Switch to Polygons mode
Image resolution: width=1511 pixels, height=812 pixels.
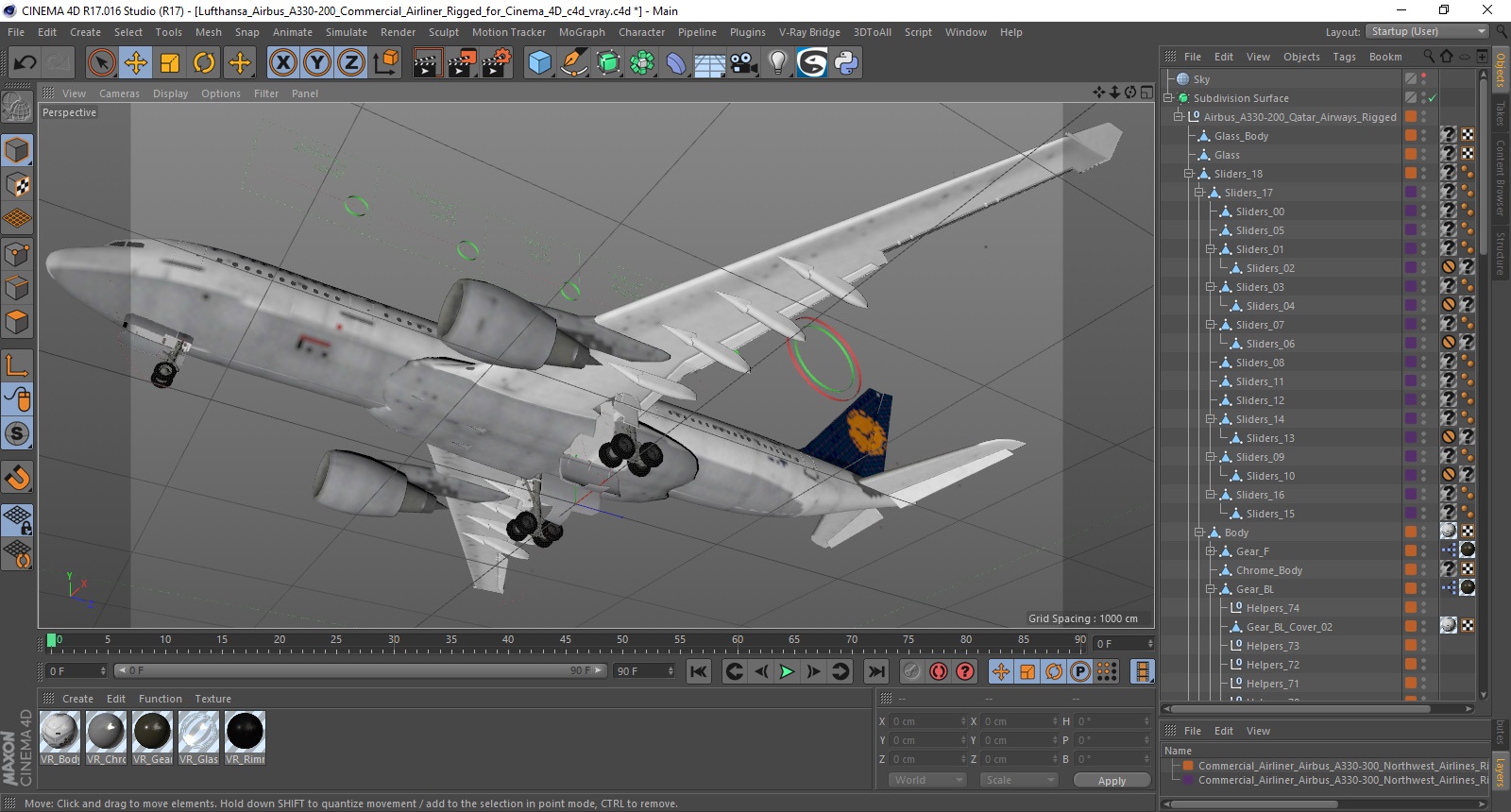17,323
